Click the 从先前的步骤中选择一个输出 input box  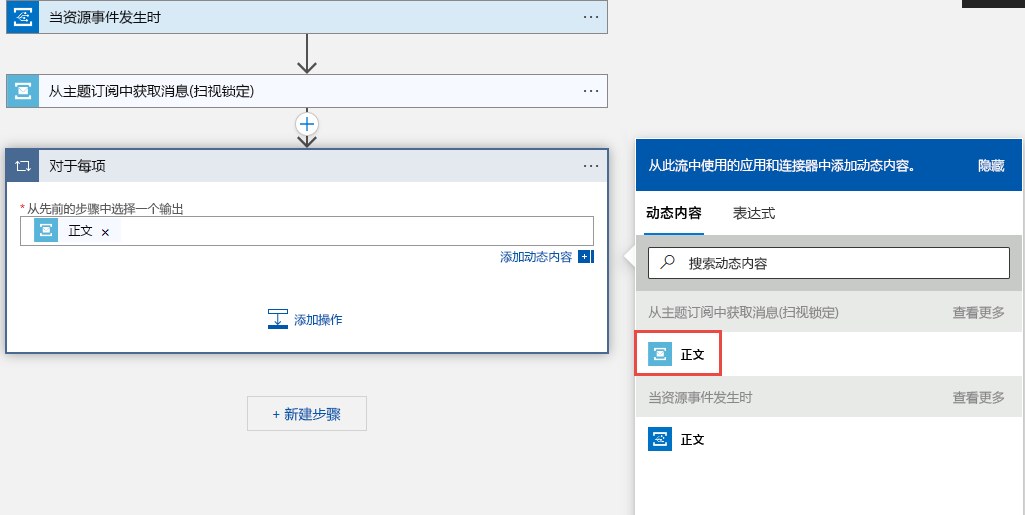[x=307, y=231]
